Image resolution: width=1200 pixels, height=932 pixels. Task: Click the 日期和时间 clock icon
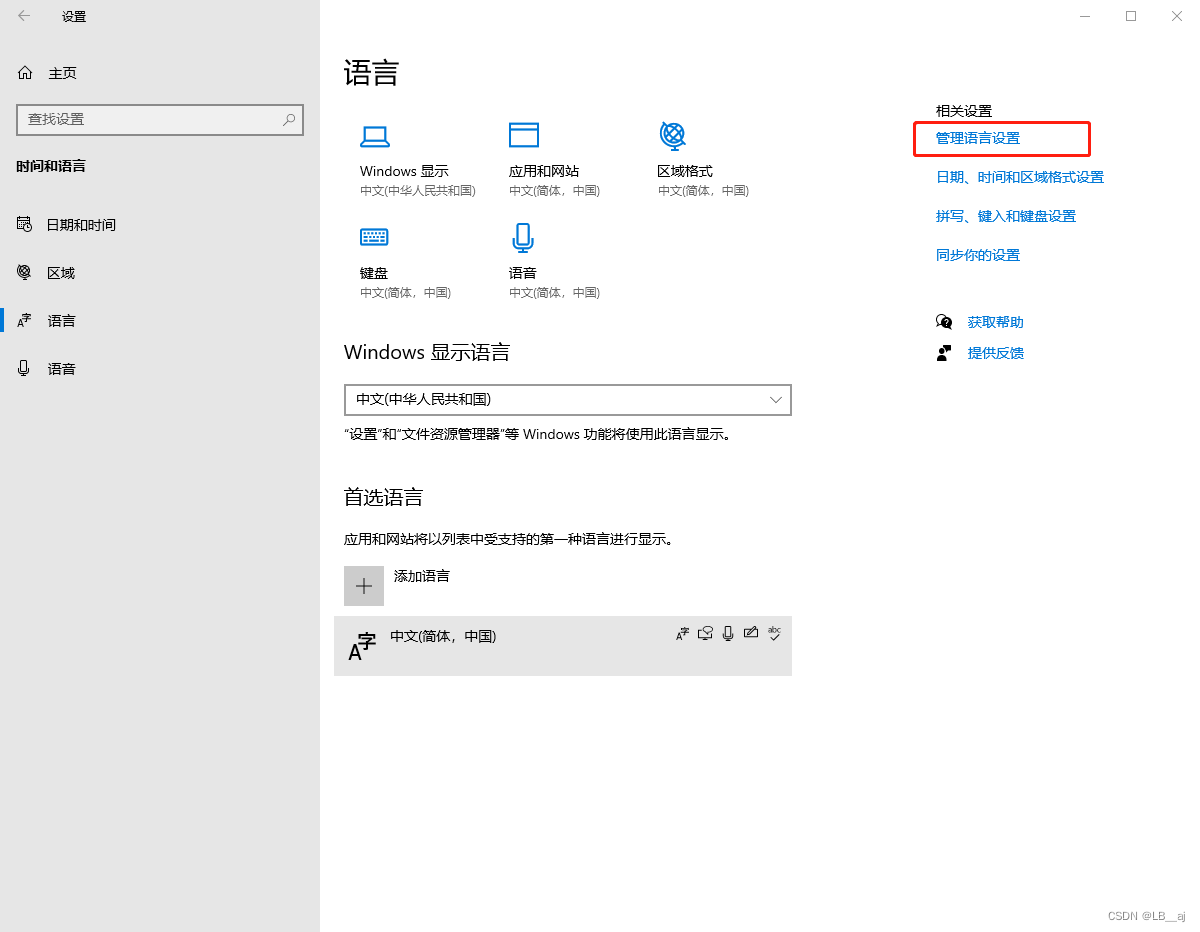24,224
